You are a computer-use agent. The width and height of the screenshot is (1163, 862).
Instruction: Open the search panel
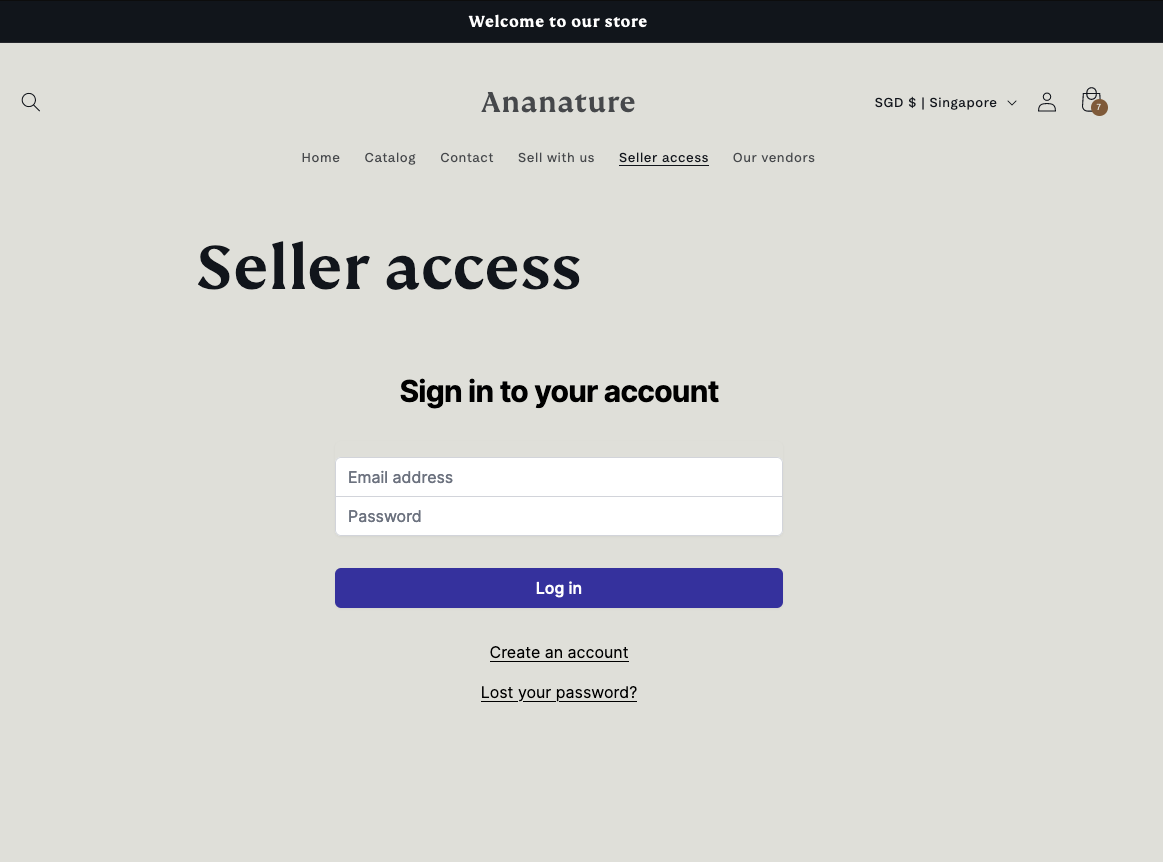tap(30, 102)
